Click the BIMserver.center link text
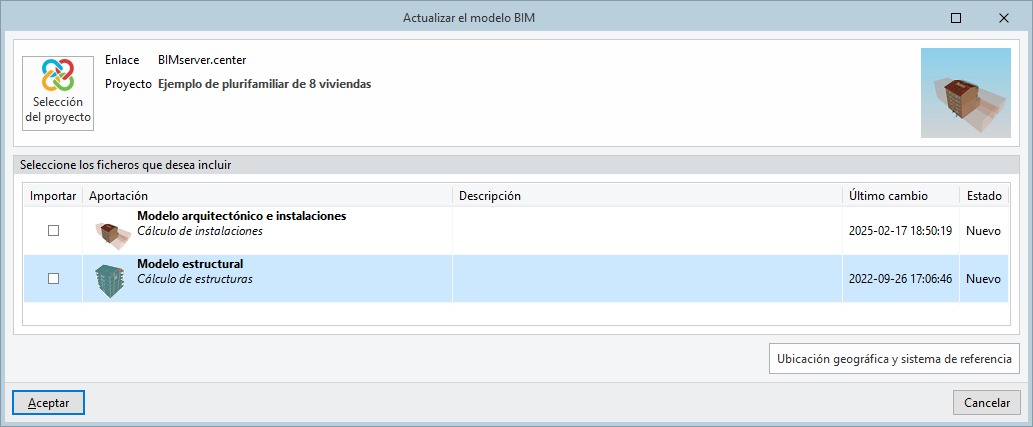 pyautogui.click(x=202, y=60)
